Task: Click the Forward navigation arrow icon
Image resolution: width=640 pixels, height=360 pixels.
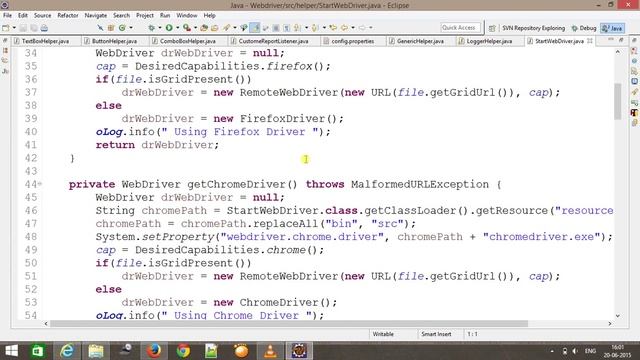Action: click(x=362, y=28)
